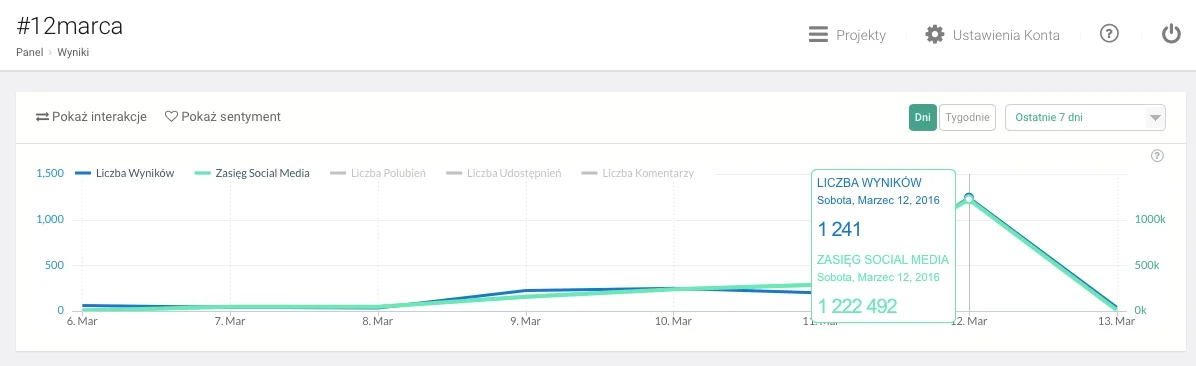Screen dimensions: 1196x366
Task: Switch to Tygodnie view
Action: coord(967,117)
